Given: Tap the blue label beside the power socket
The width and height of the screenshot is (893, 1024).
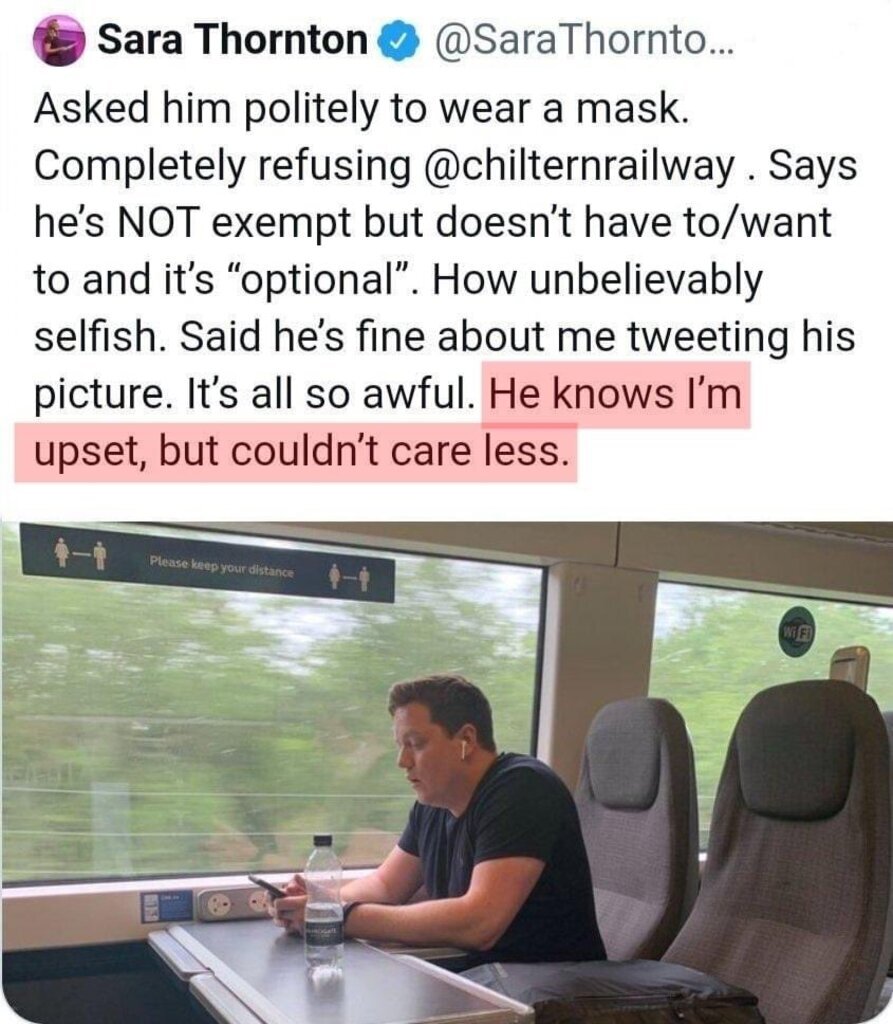Looking at the screenshot, I should [167, 906].
